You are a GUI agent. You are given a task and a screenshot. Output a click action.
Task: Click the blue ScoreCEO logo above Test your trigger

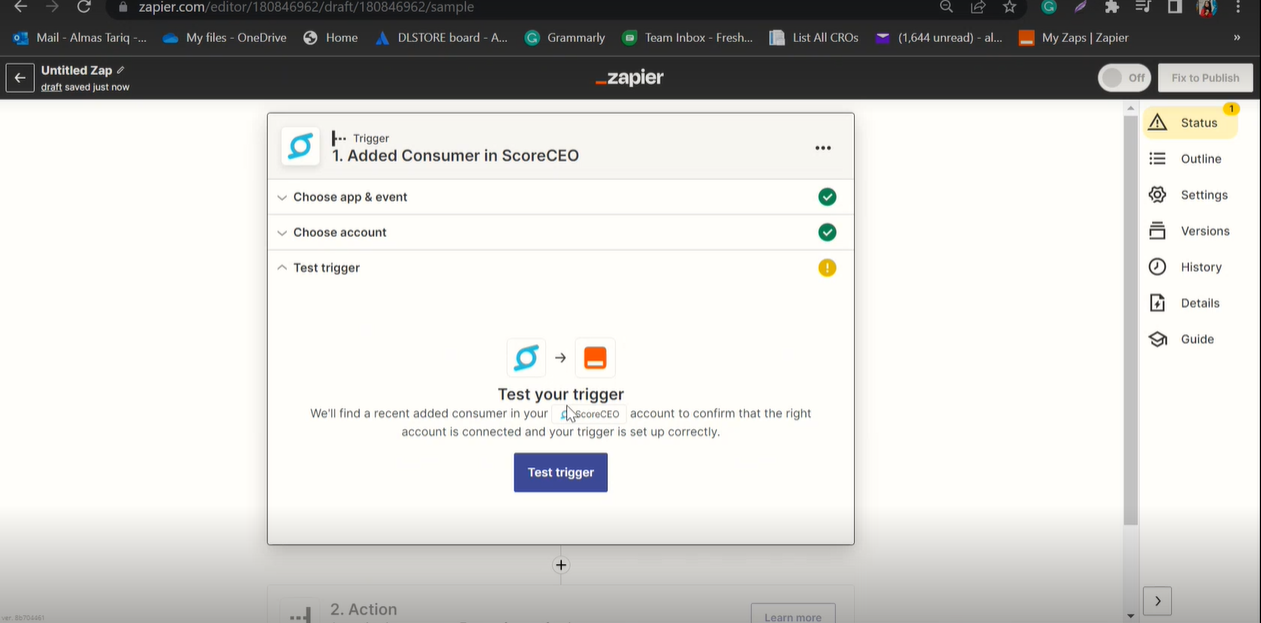click(x=526, y=358)
